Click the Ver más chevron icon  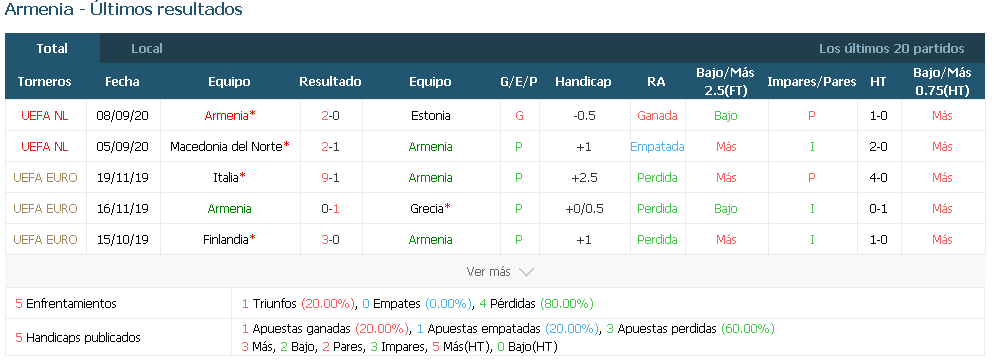[526, 272]
